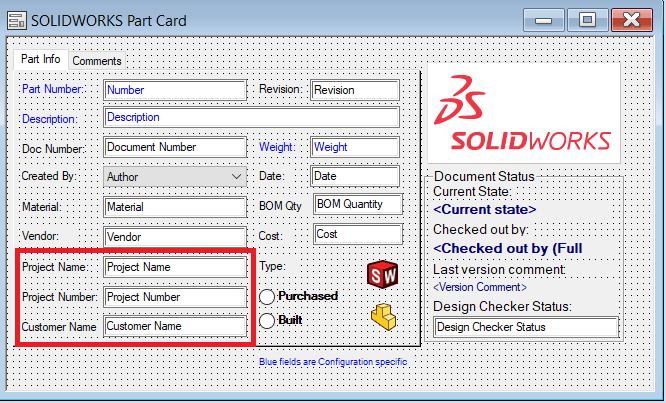
Task: Click the <Checked out by (Full value text
Action: click(x=508, y=248)
